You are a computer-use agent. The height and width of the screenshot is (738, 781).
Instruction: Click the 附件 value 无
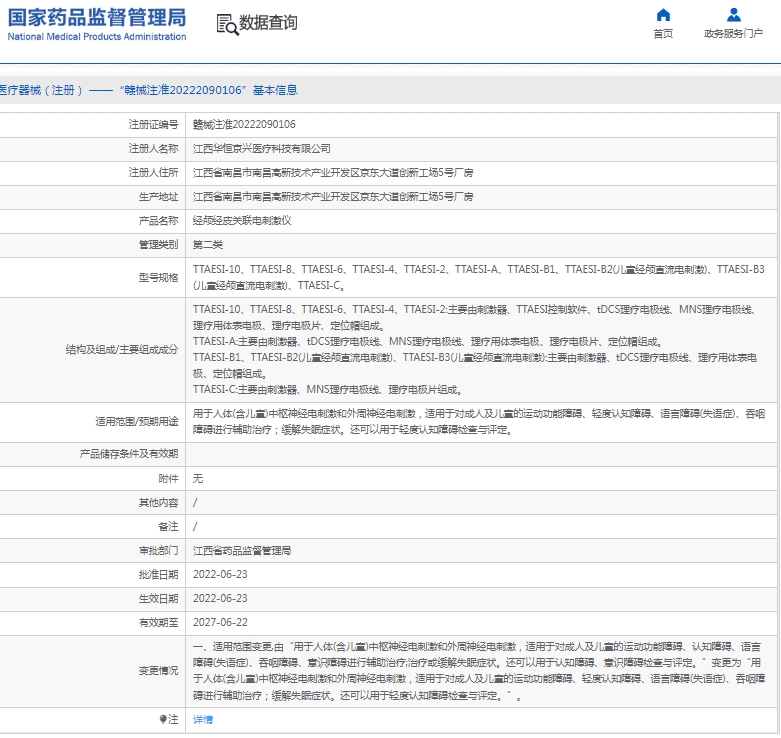pos(198,479)
